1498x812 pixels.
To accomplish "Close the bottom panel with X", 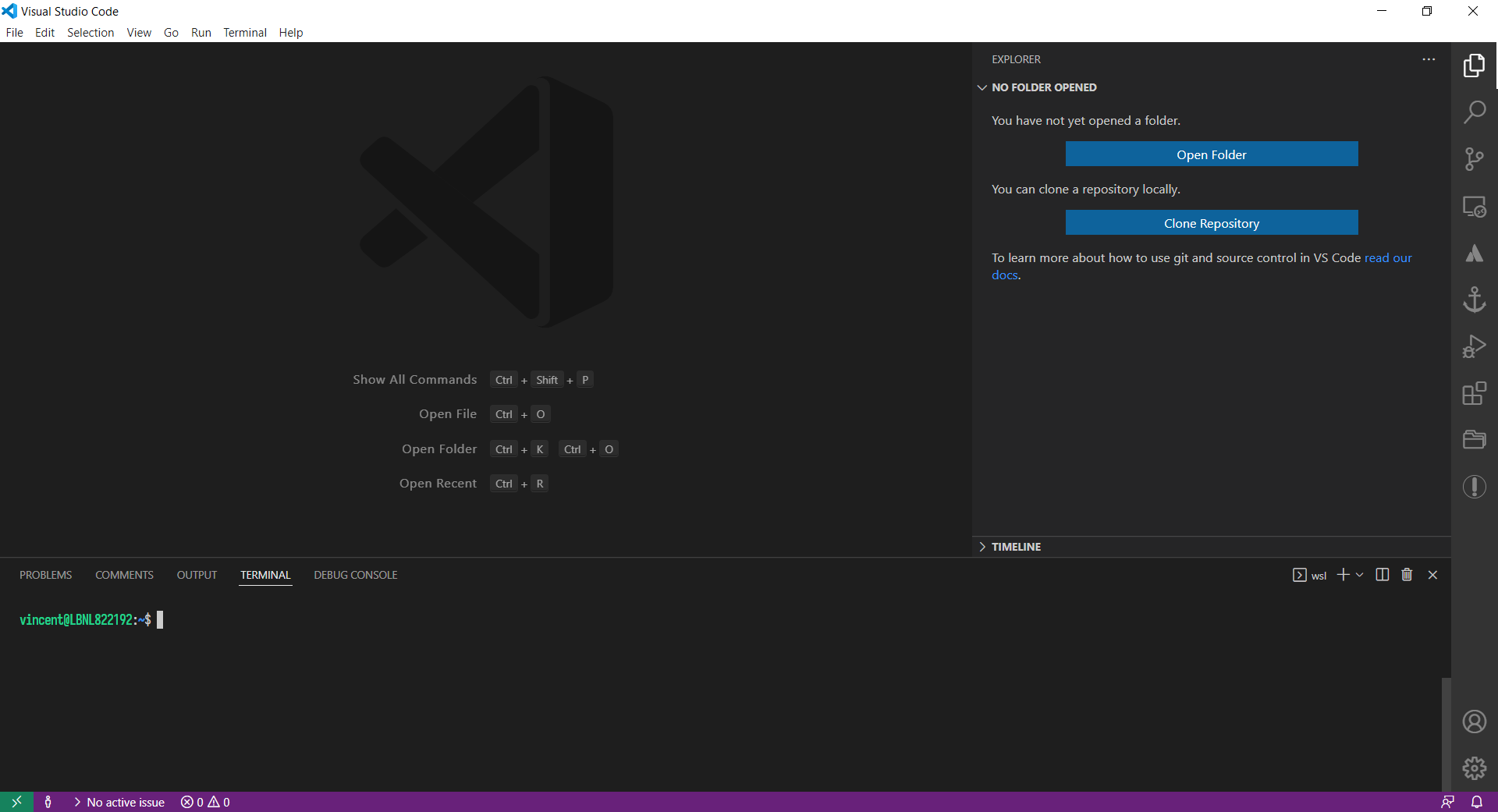I will (1432, 575).
